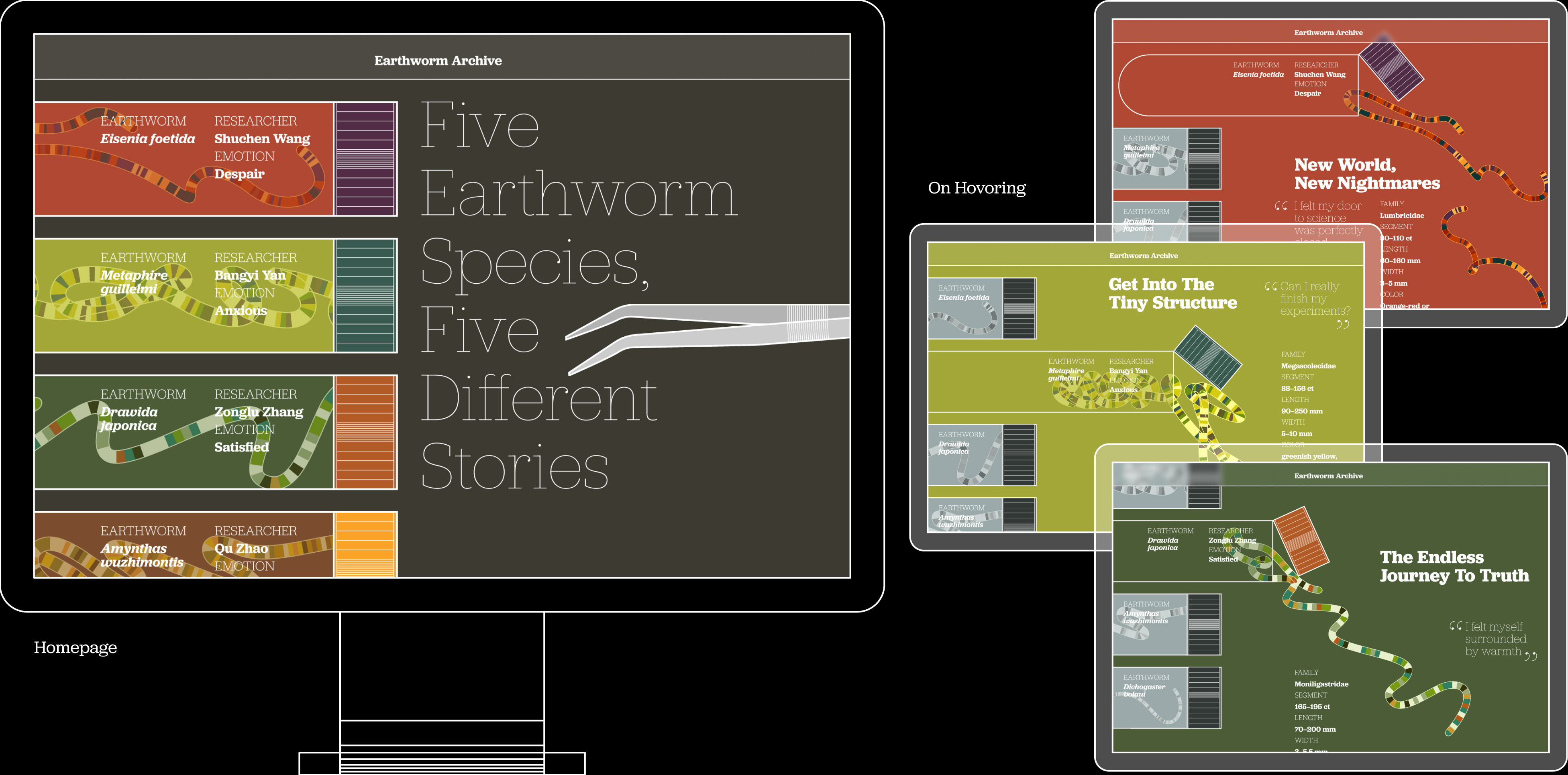Click researcher name Shuchen Wang on homepage

(x=262, y=139)
